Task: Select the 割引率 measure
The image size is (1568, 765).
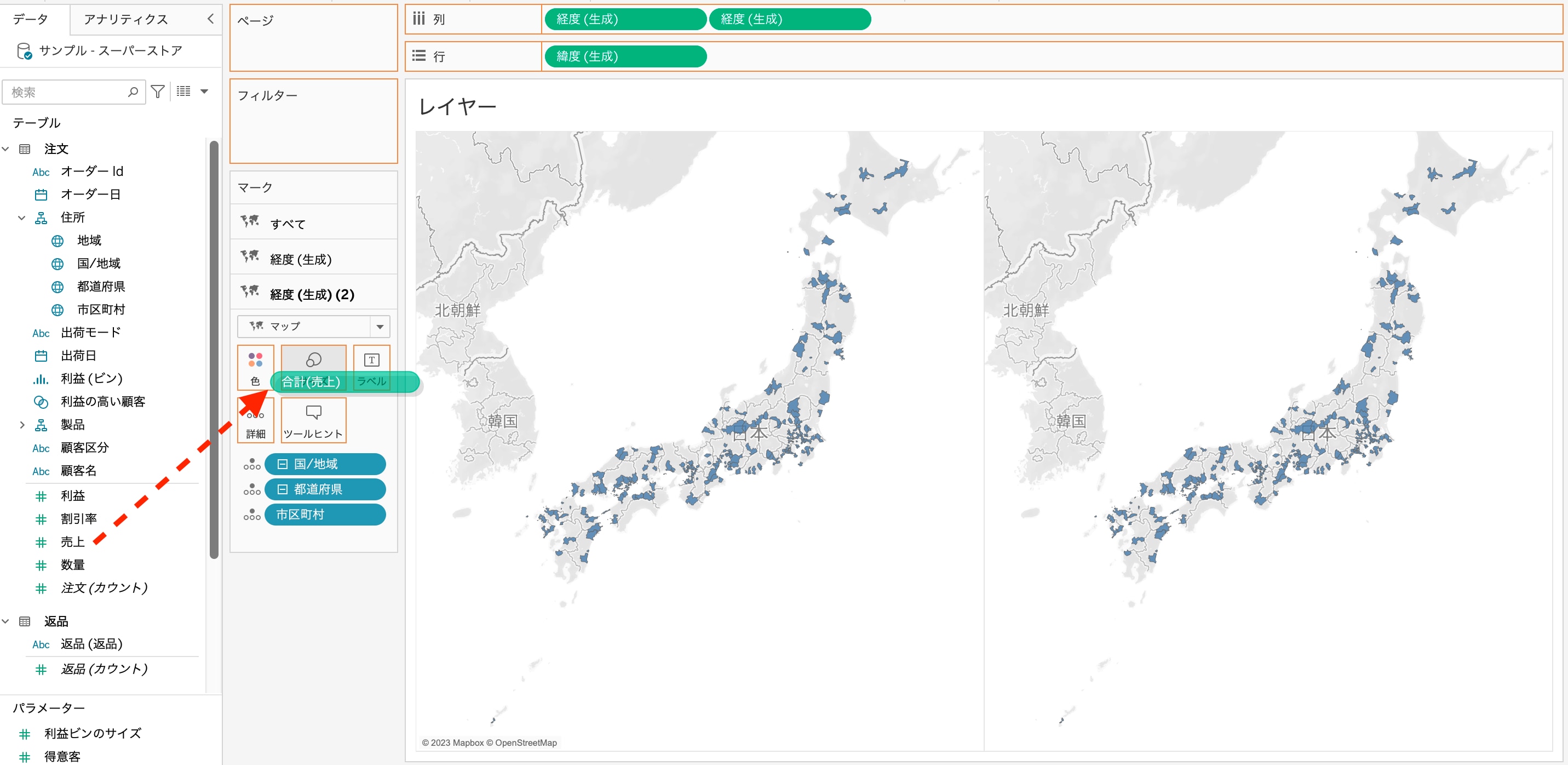Action: (x=78, y=519)
